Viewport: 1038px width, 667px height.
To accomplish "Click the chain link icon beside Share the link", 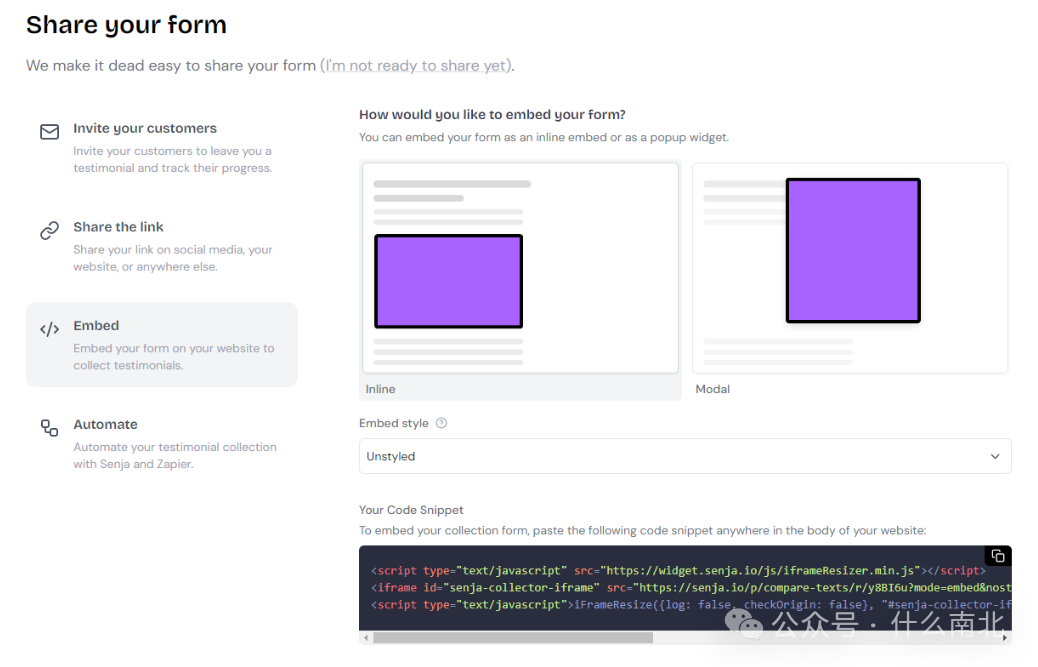I will [50, 230].
